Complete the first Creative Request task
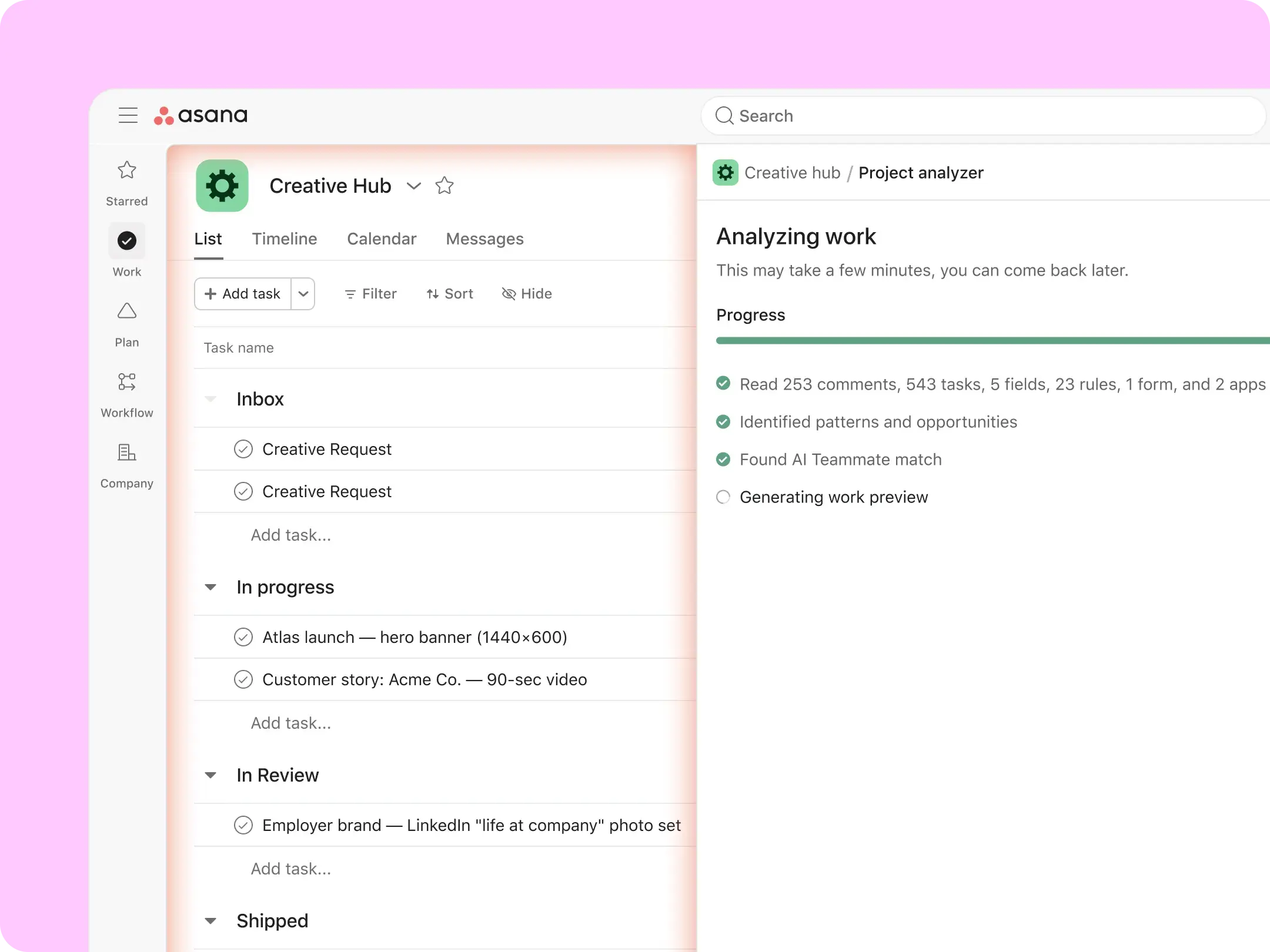Viewport: 1270px width, 952px height. click(x=243, y=449)
